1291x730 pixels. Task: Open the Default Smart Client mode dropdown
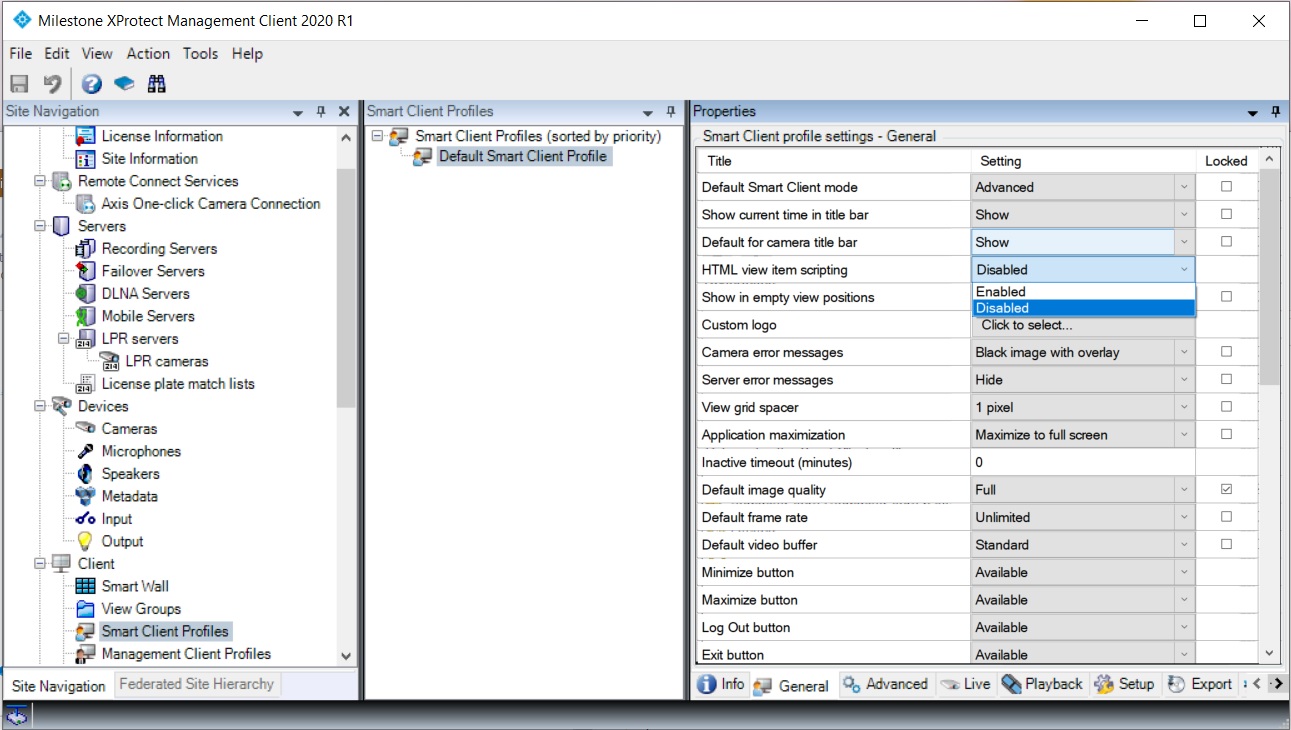(x=1185, y=187)
